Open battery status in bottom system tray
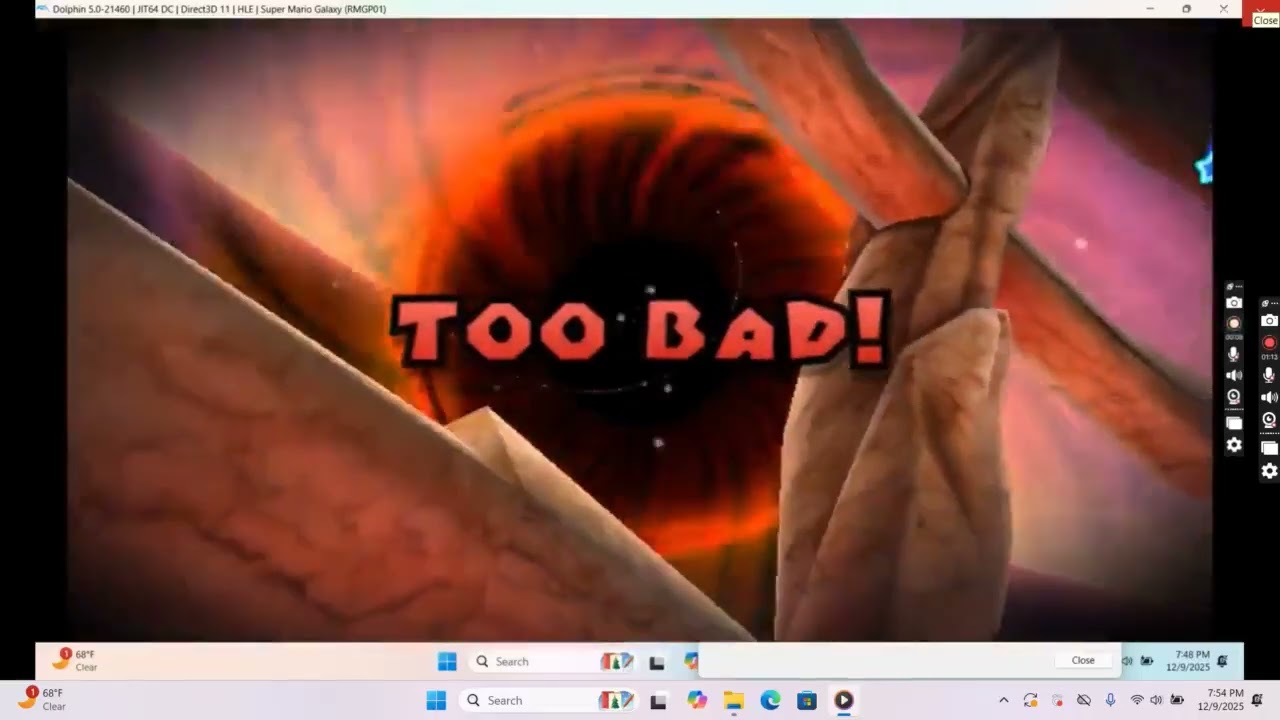 (x=1178, y=700)
